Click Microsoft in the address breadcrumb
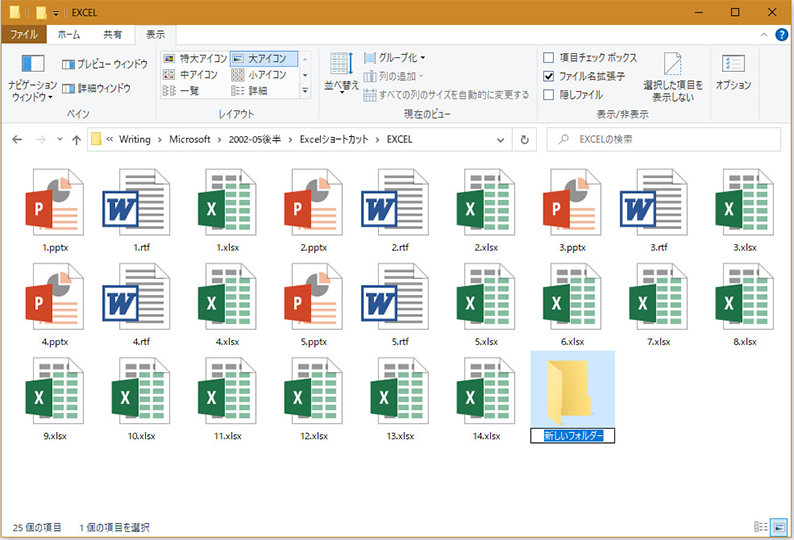 pyautogui.click(x=190, y=139)
